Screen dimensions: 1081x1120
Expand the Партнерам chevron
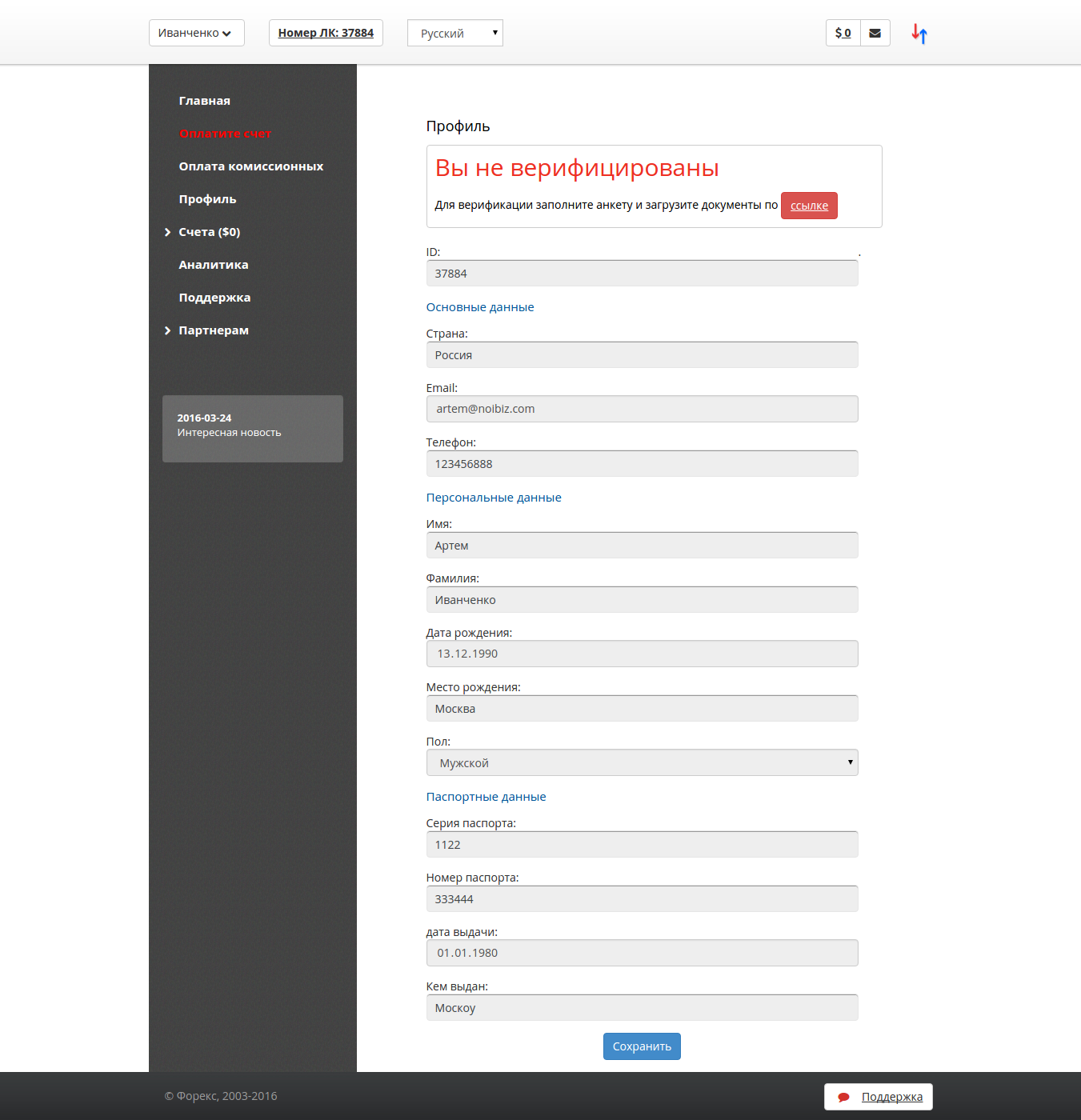click(x=168, y=330)
